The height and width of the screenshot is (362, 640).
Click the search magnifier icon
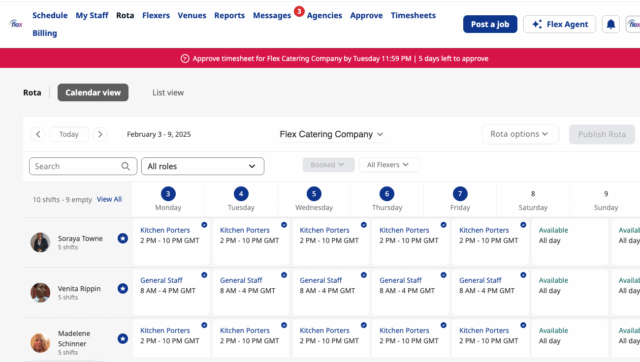tap(126, 166)
